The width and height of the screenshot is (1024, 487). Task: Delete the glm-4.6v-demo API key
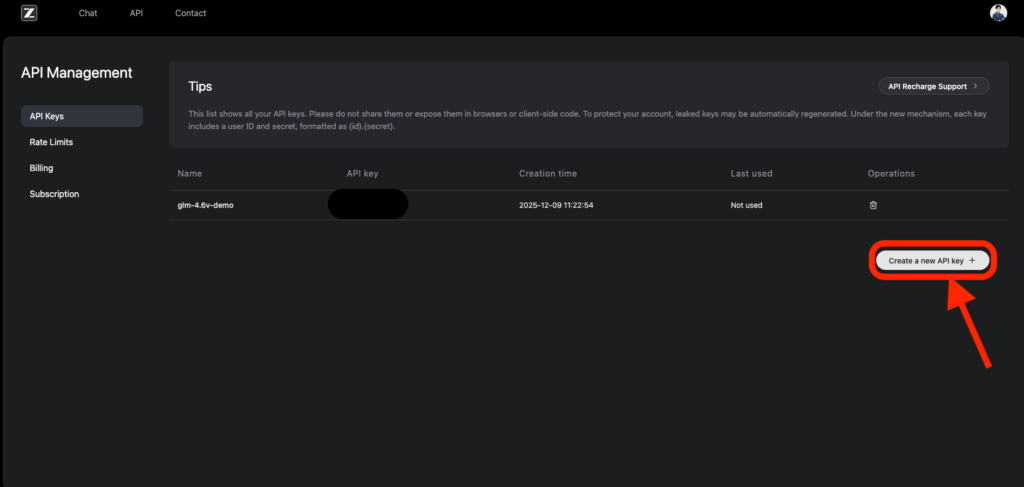tap(873, 205)
